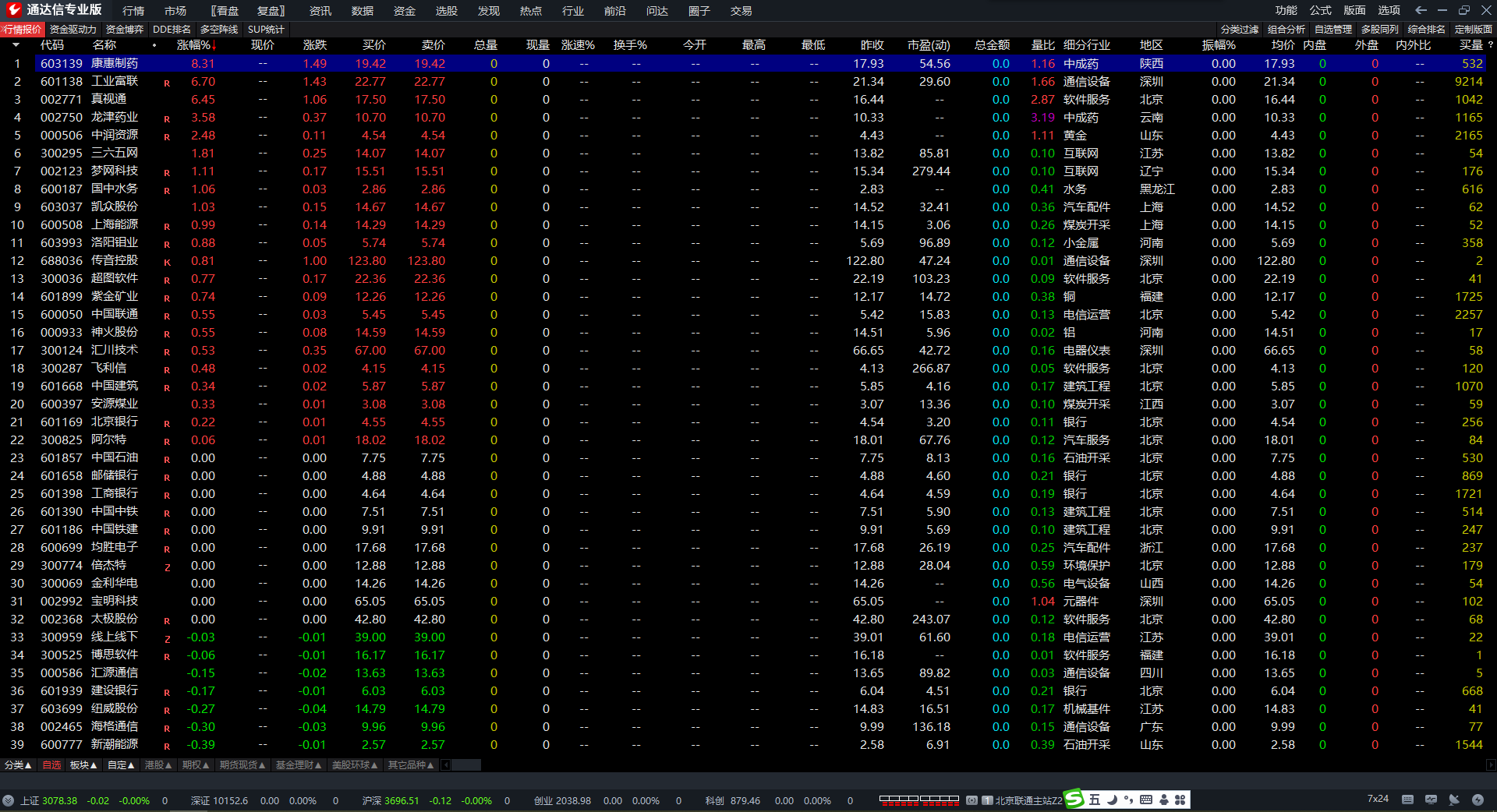Click the person icon in input toolbar
Viewport: 1497px width, 812px height.
[1163, 800]
